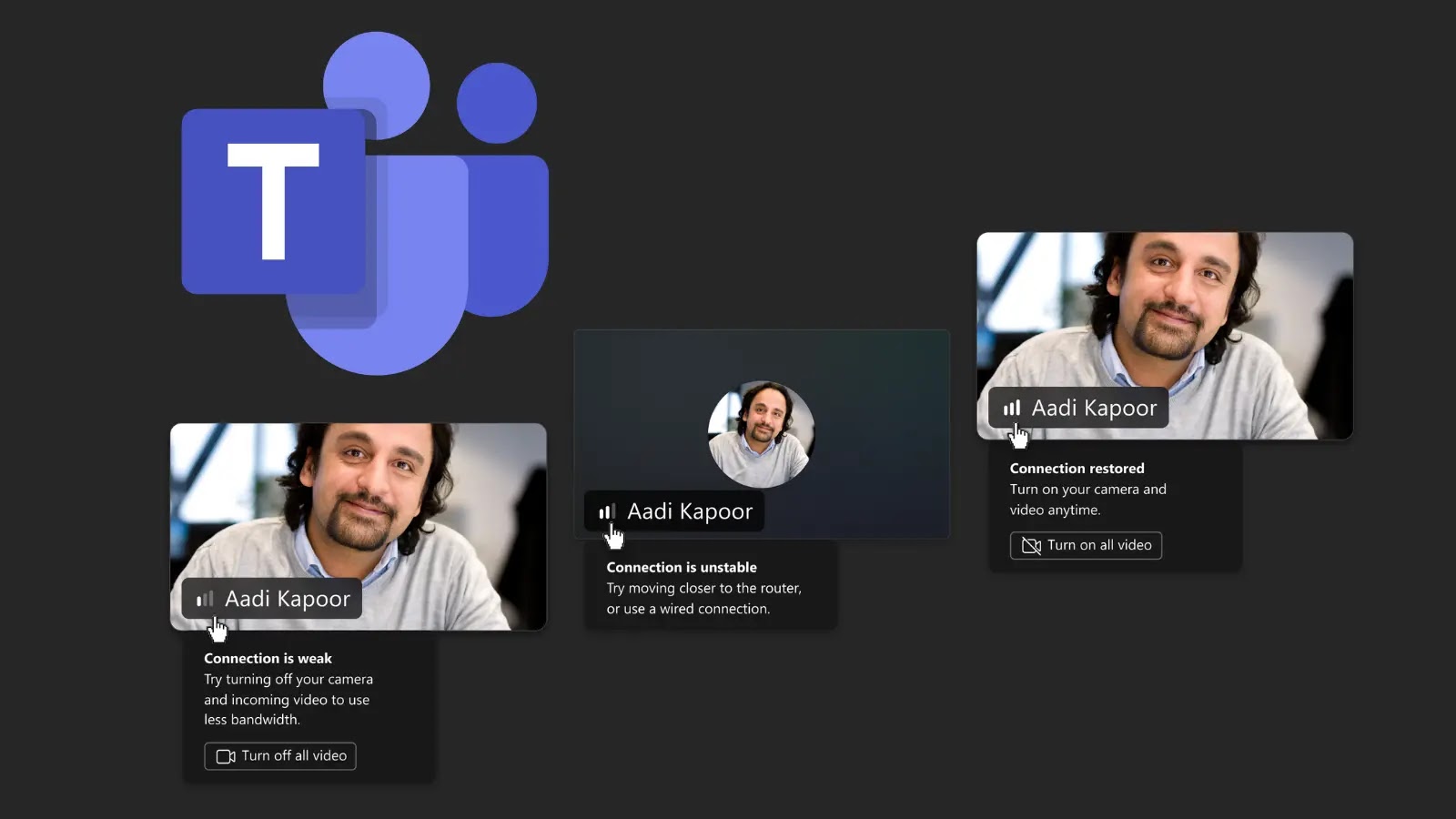Viewport: 1456px width, 819px height.
Task: Toggle off all incoming video for weak connection
Action: 279,756
